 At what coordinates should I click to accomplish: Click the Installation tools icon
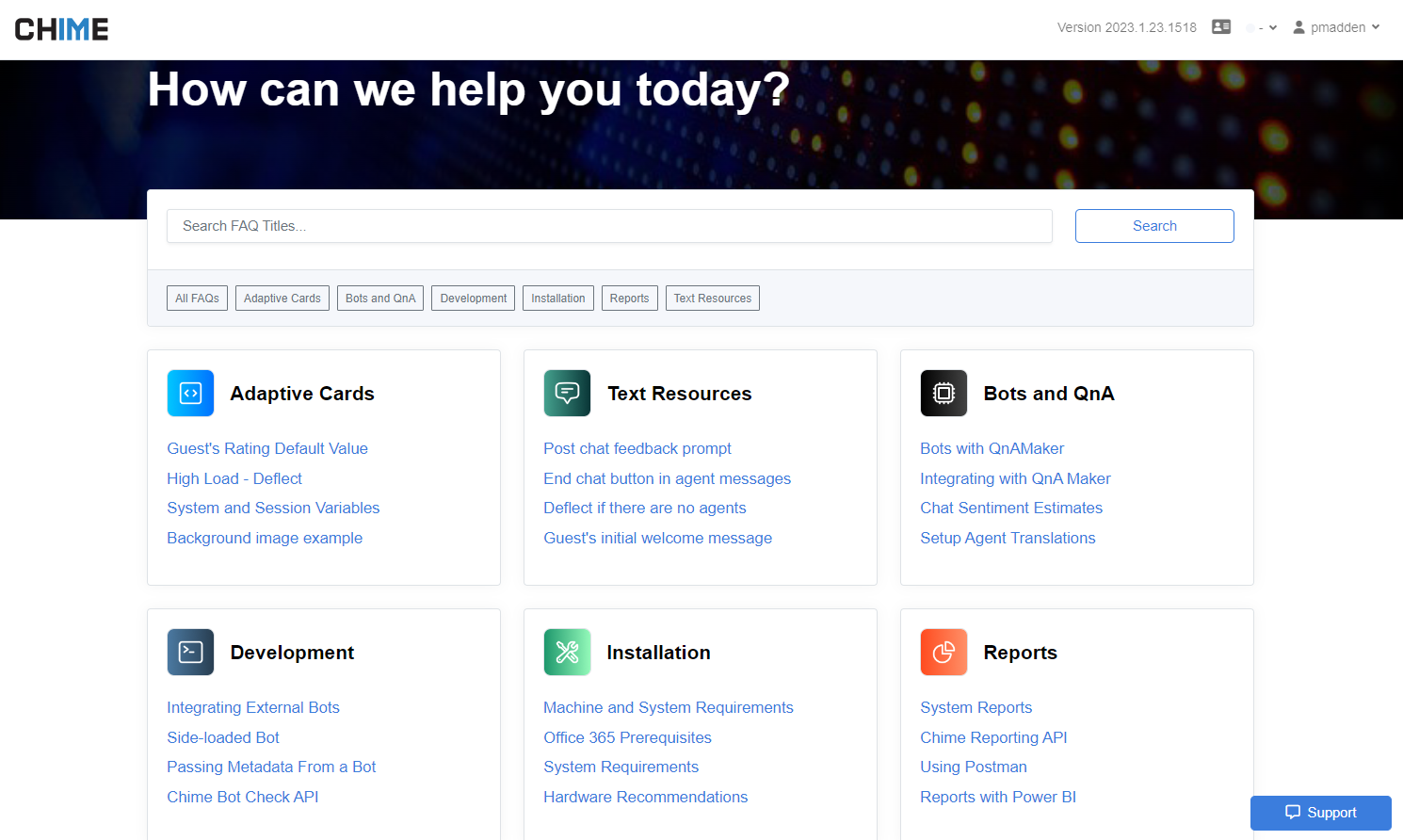point(567,653)
